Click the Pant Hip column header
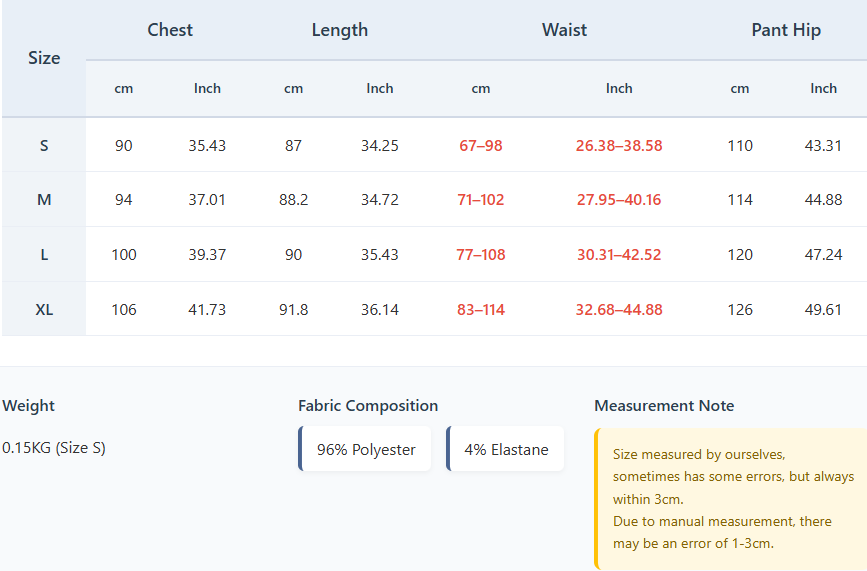 pos(786,30)
